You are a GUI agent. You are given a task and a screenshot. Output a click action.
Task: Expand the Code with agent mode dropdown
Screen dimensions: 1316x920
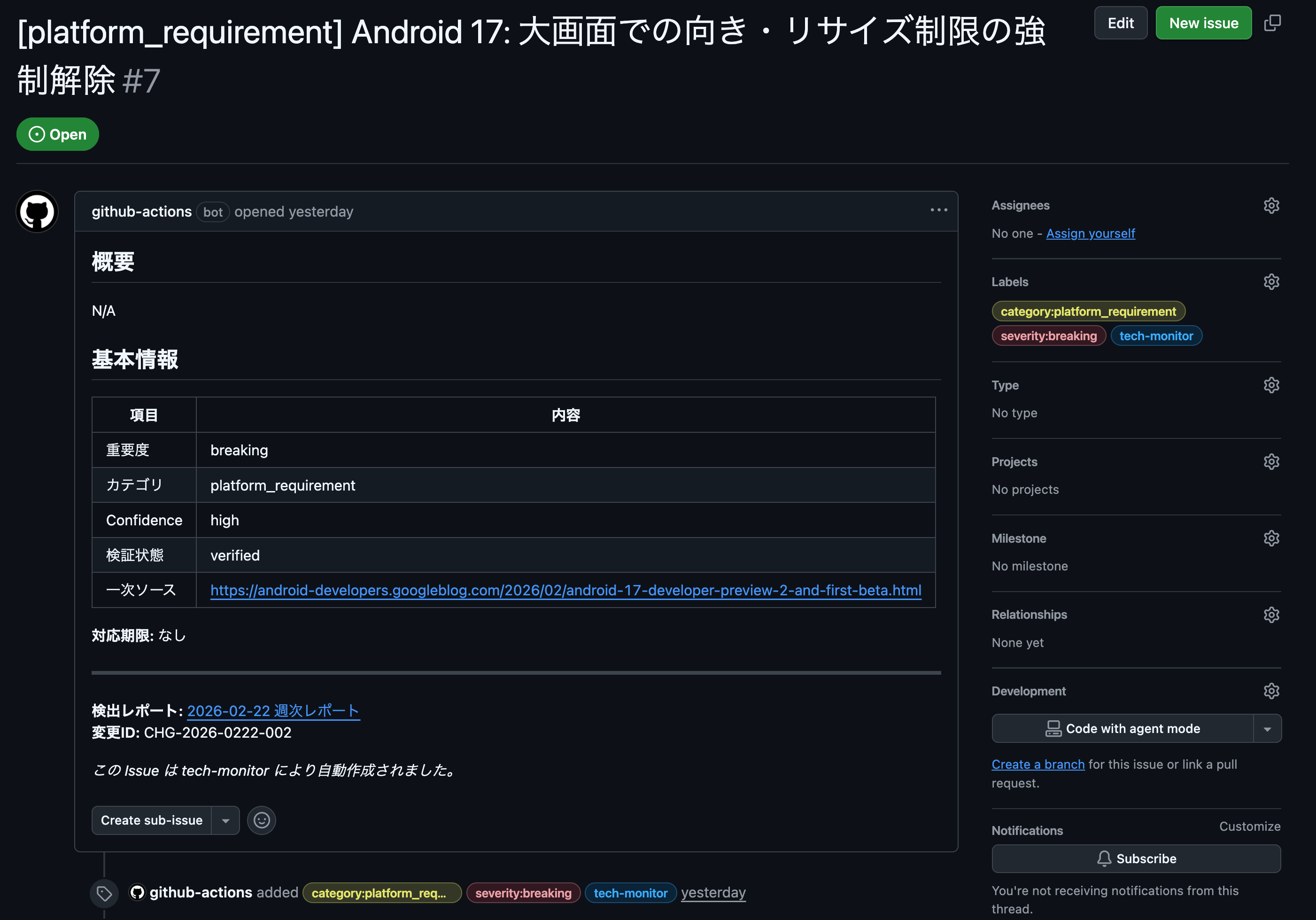pyautogui.click(x=1267, y=728)
